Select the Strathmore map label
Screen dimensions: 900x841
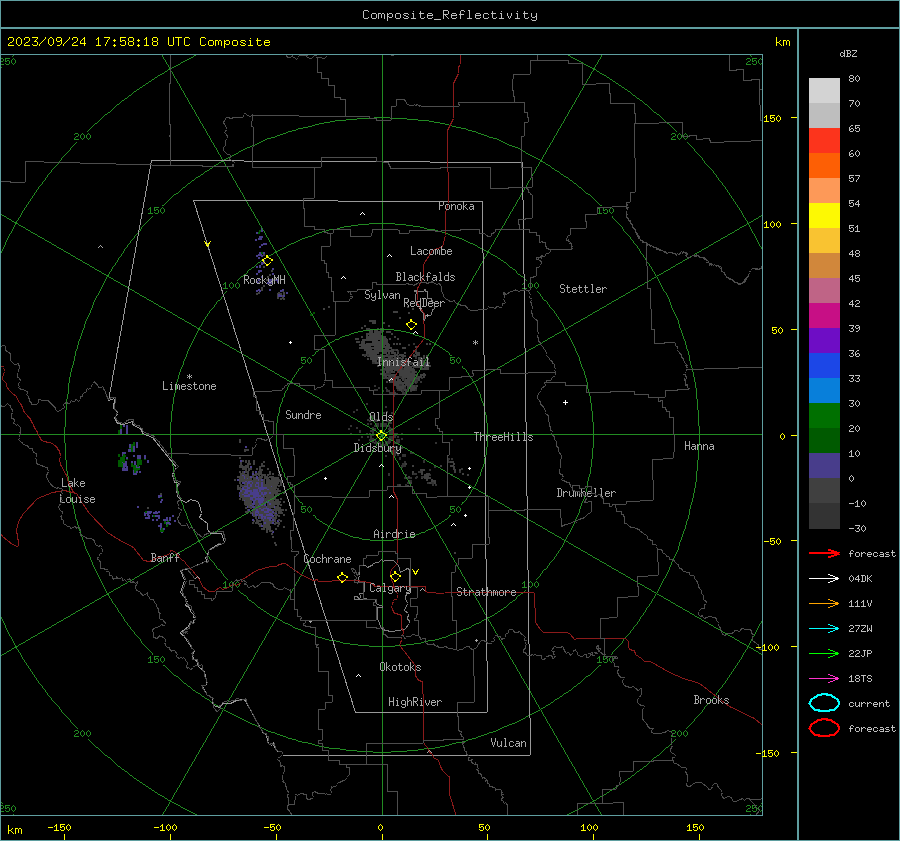(x=486, y=592)
